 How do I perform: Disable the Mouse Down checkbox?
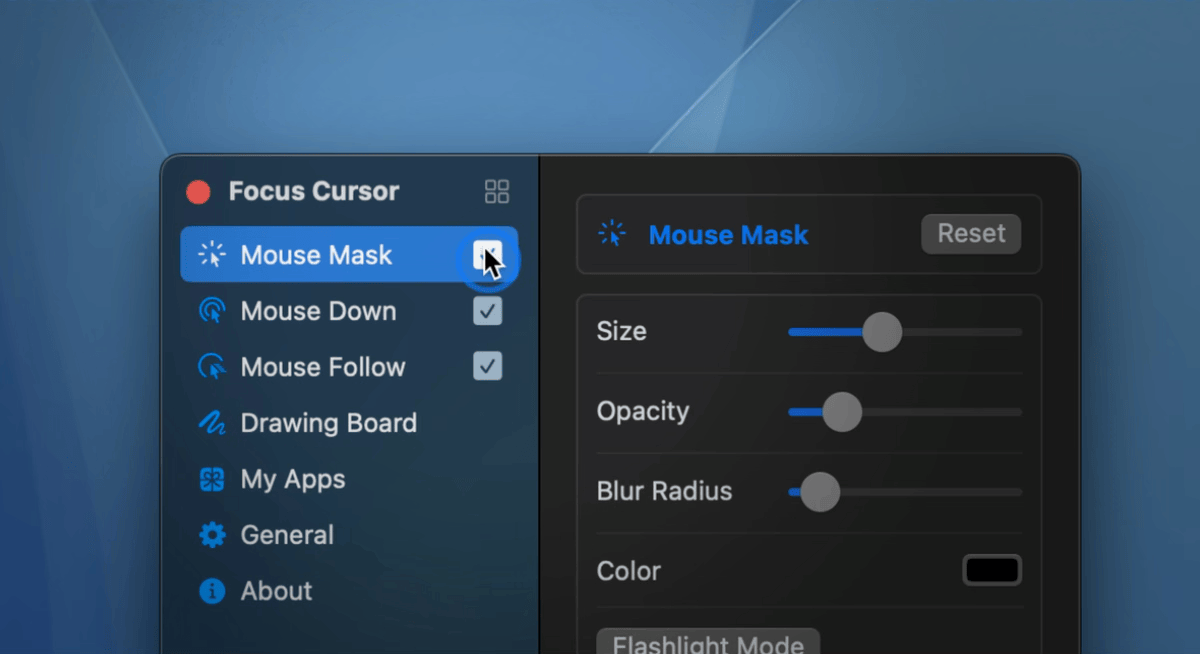coord(487,311)
